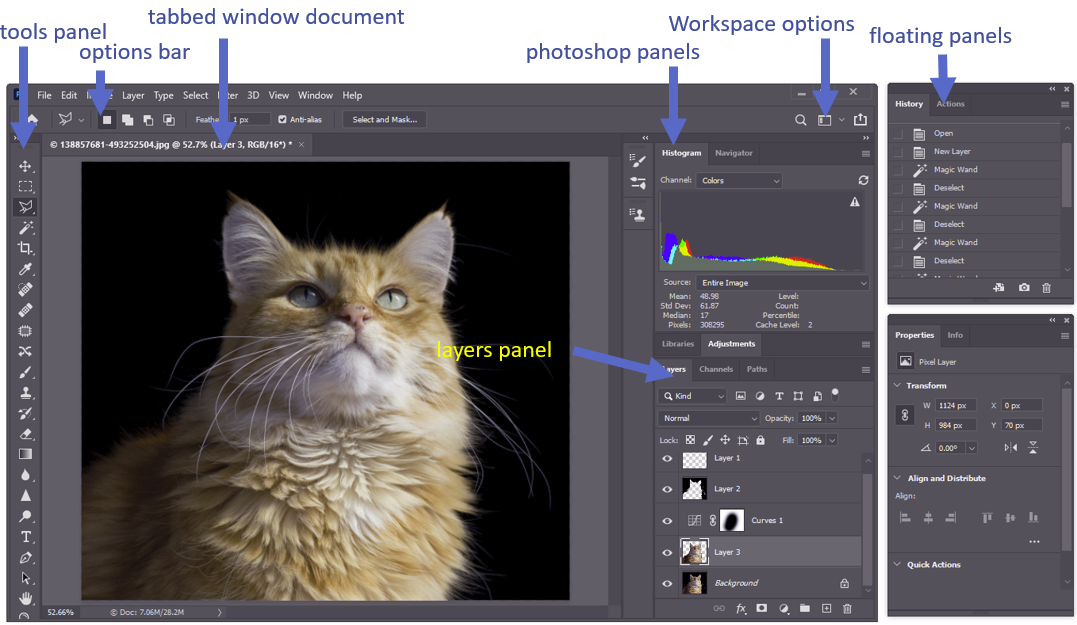Viewport: 1077px width, 625px height.
Task: Select the Move tool
Action: (25, 164)
